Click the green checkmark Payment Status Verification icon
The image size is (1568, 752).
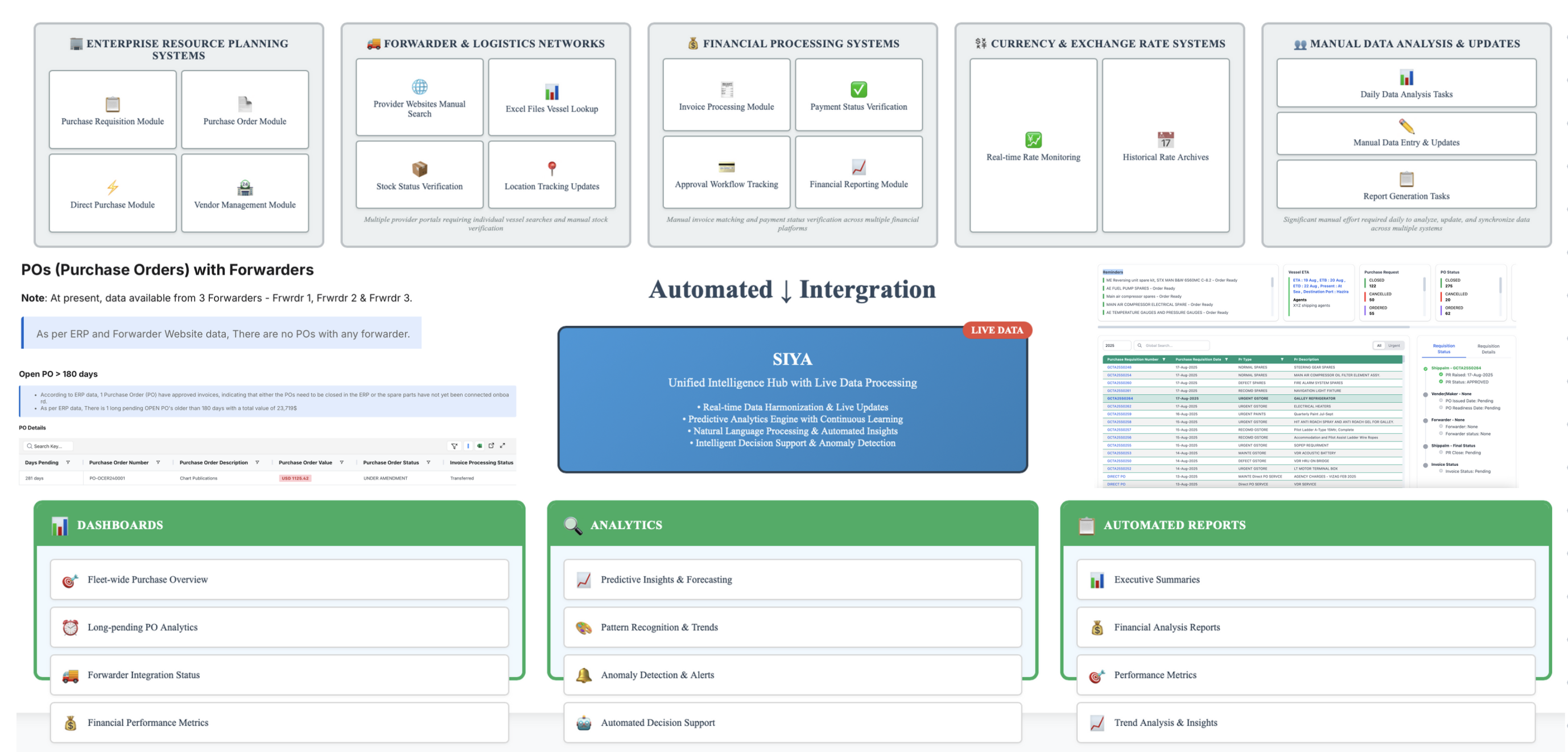point(859,89)
